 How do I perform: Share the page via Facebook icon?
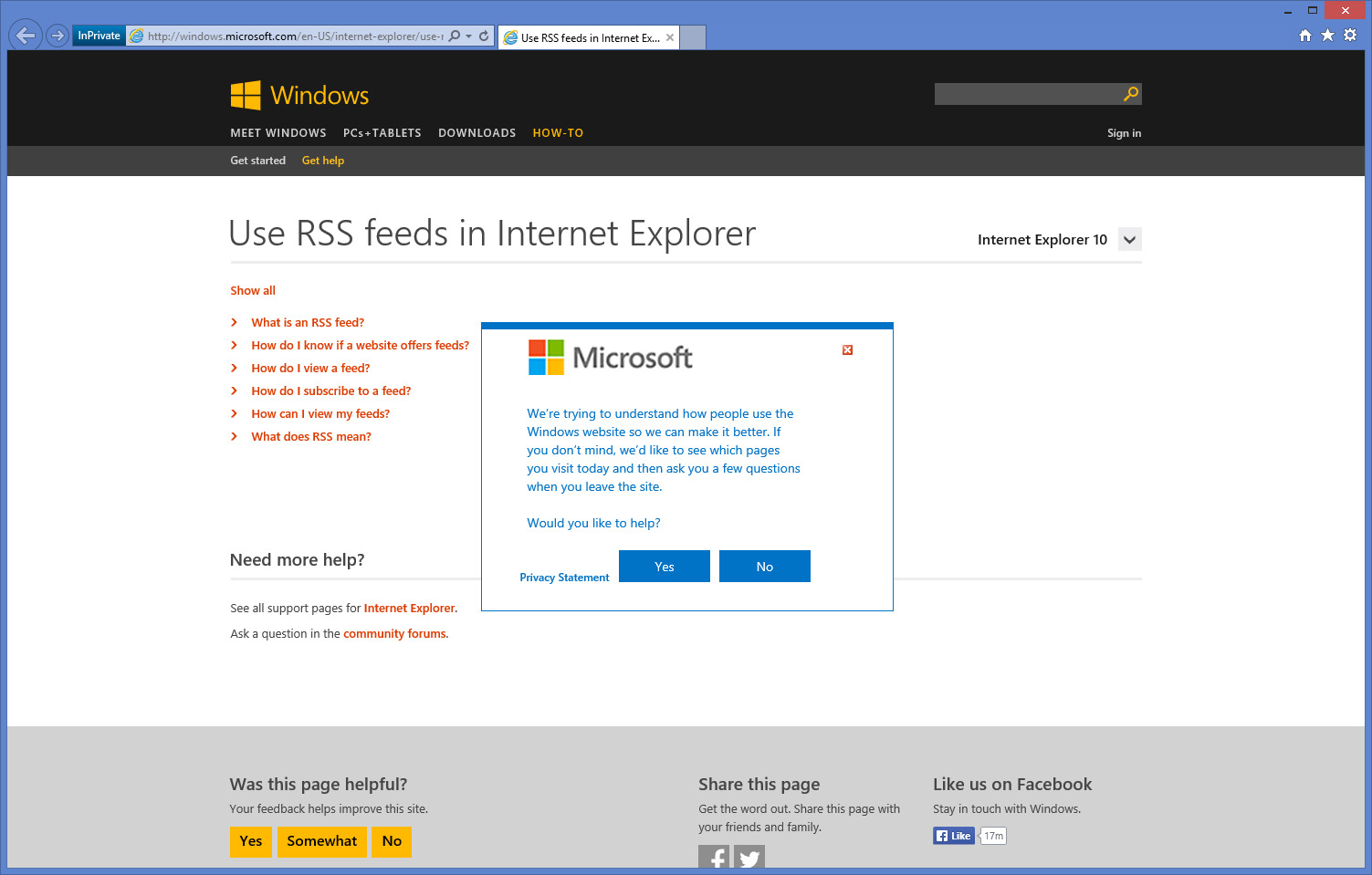714,857
